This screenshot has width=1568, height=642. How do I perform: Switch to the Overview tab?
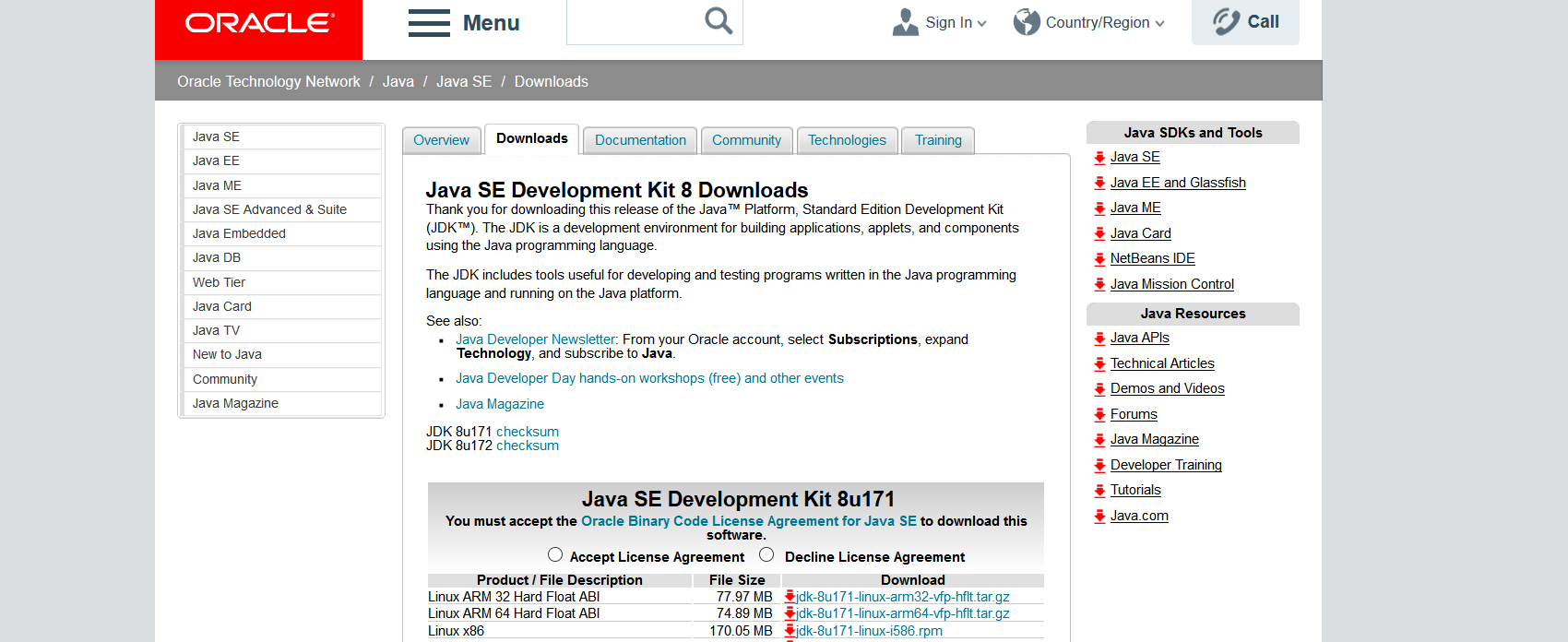point(441,140)
